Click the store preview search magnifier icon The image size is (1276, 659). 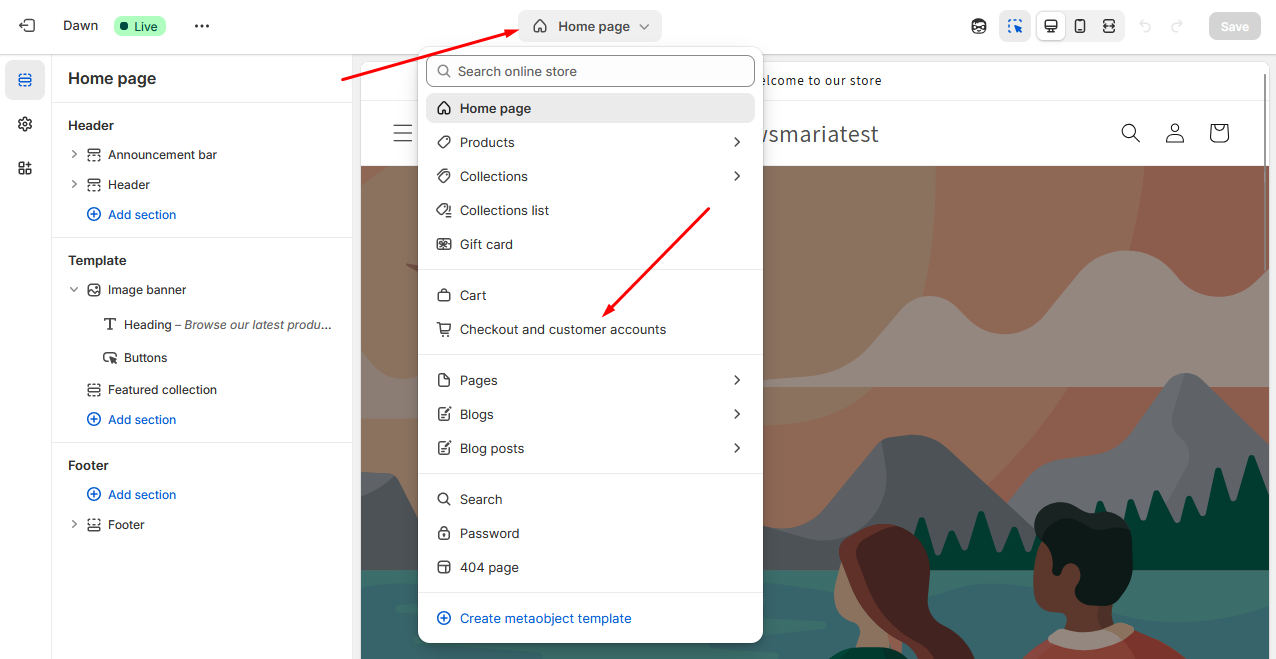pos(1130,133)
